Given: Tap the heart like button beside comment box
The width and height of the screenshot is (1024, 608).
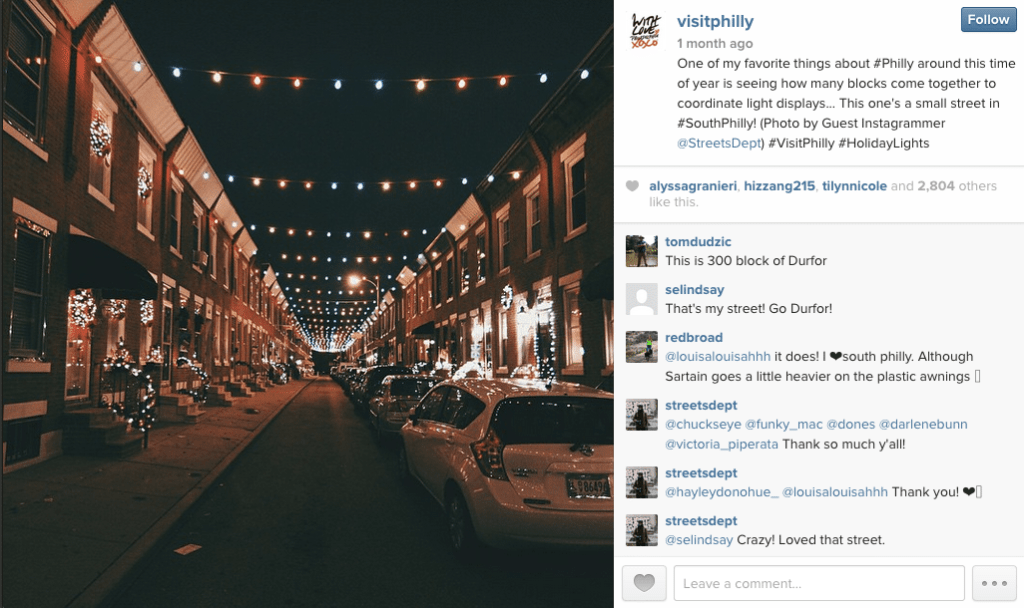Looking at the screenshot, I should click(644, 583).
